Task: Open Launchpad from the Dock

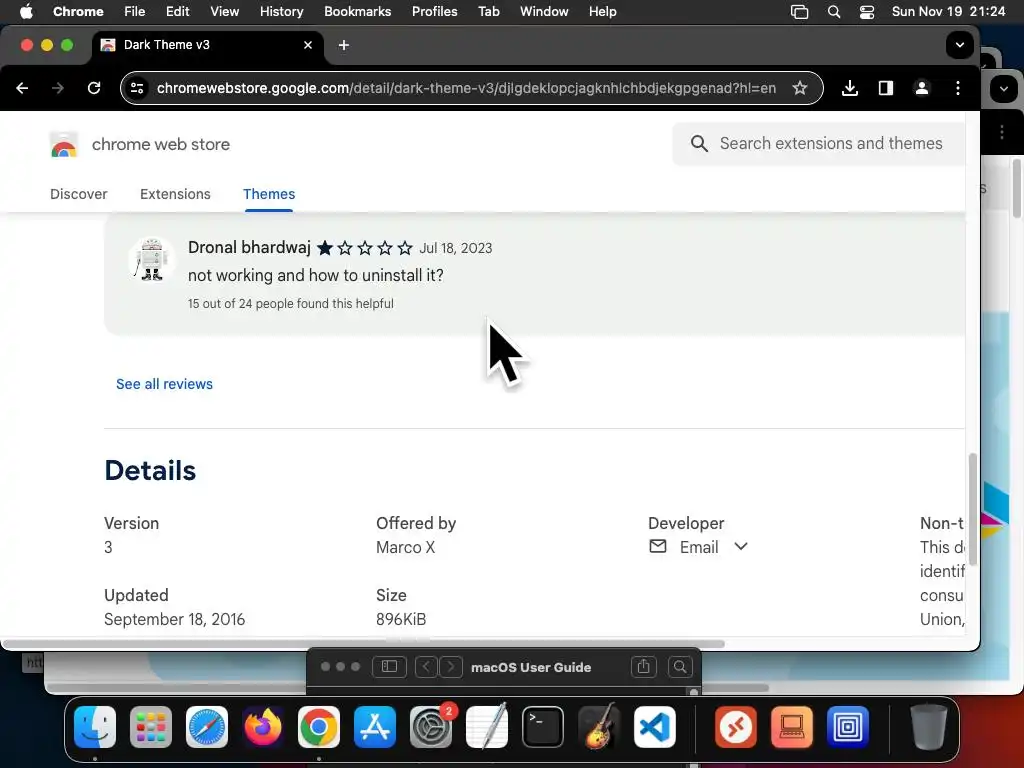Action: coord(151,727)
